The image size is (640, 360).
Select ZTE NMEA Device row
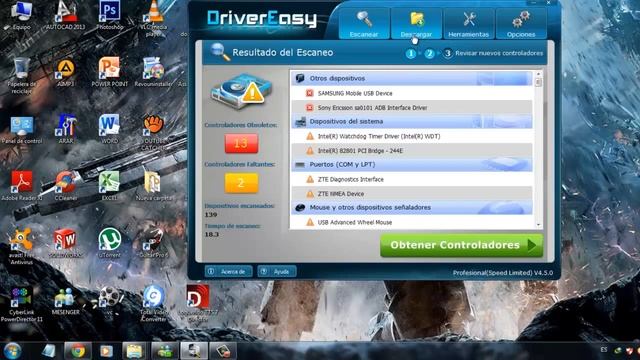(x=412, y=194)
